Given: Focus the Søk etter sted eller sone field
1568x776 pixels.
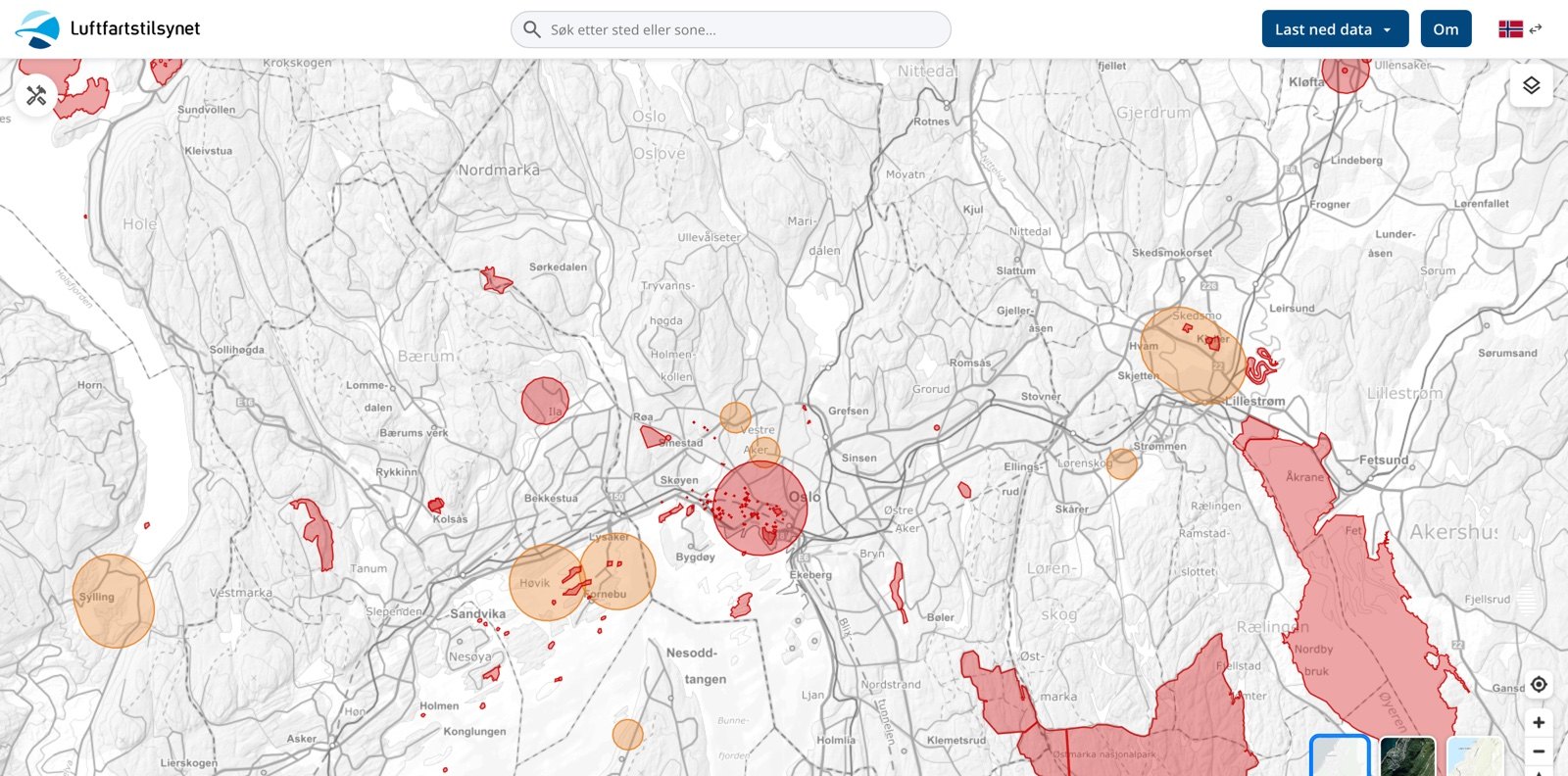Looking at the screenshot, I should point(731,29).
